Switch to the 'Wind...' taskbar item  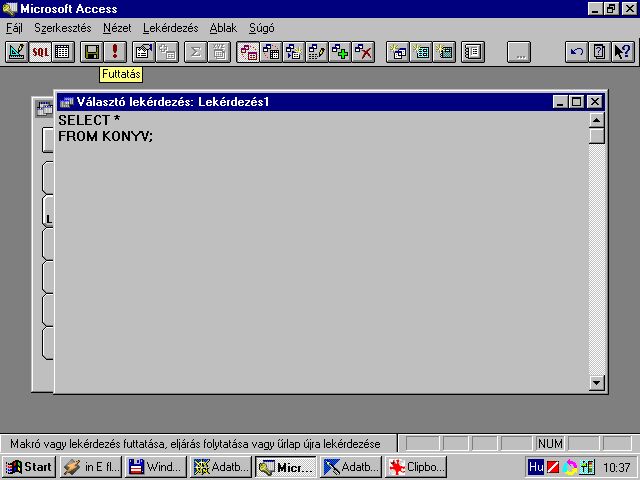[156, 467]
